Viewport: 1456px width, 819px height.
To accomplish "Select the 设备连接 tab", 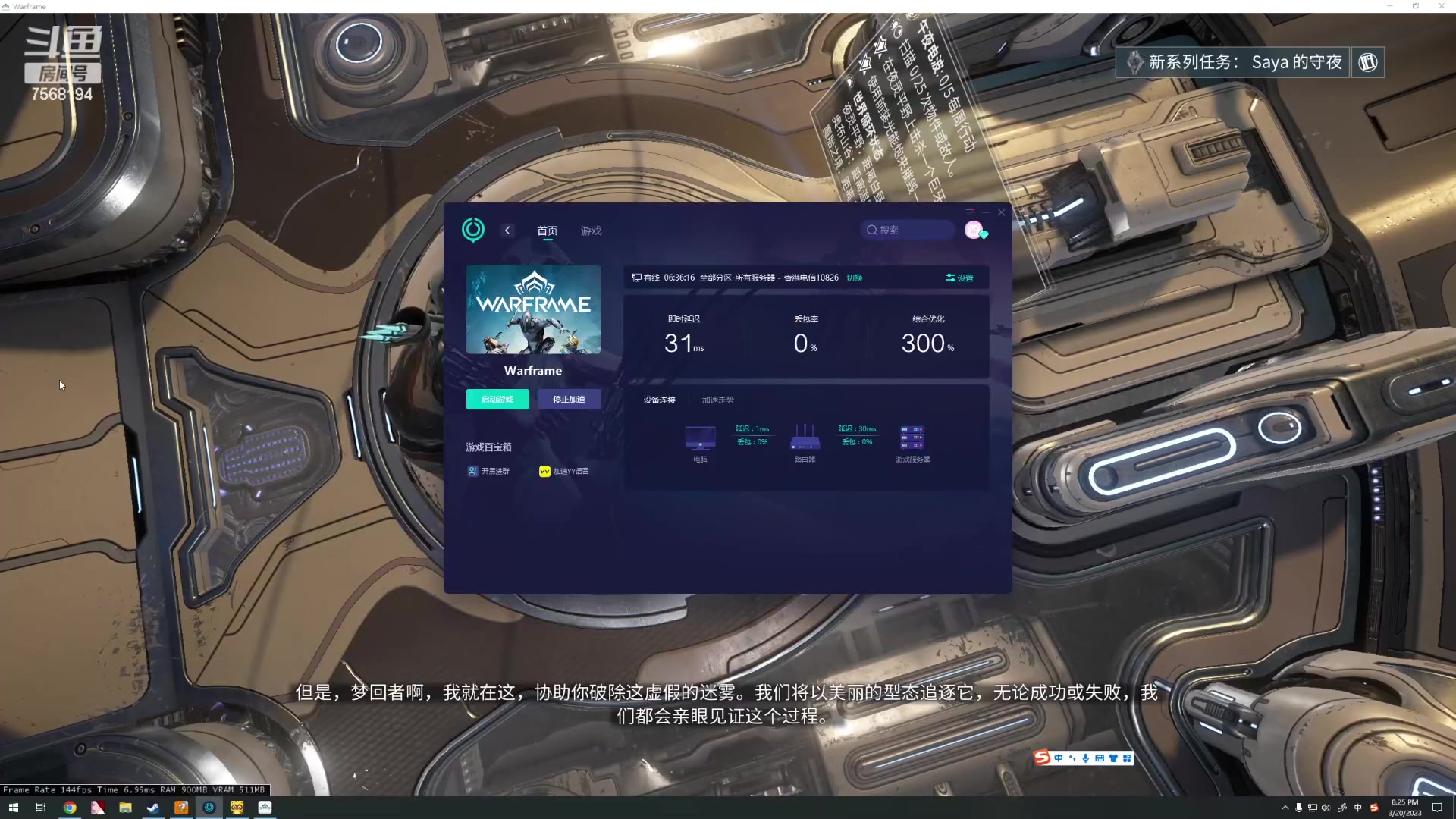I will [659, 400].
